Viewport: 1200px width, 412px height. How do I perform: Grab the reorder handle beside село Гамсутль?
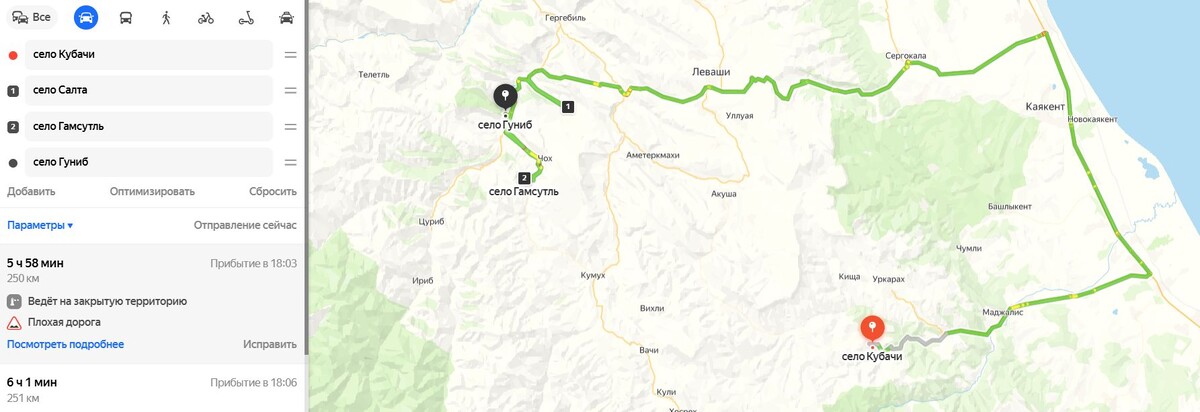pyautogui.click(x=290, y=126)
